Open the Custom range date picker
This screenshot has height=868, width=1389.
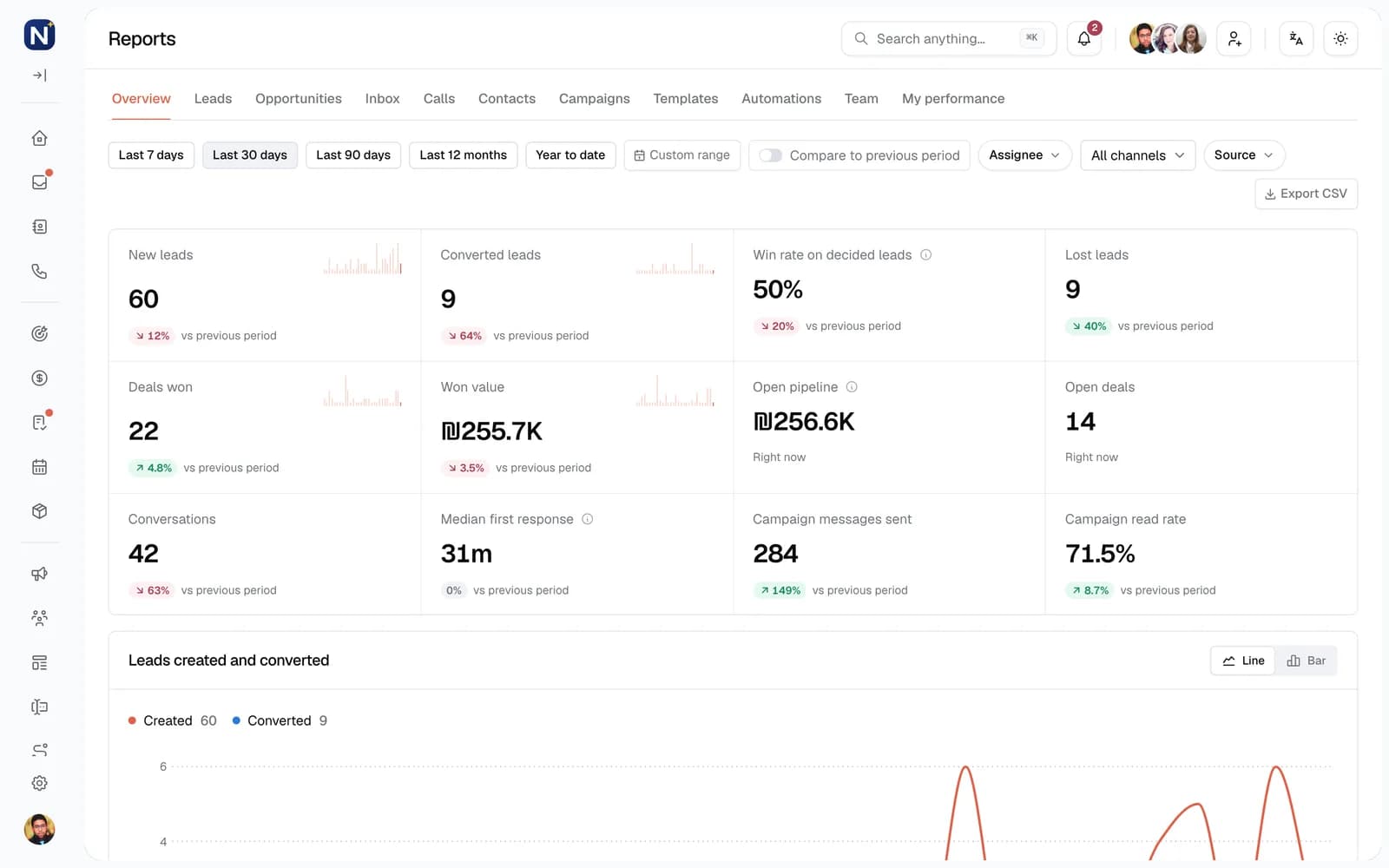pos(682,155)
